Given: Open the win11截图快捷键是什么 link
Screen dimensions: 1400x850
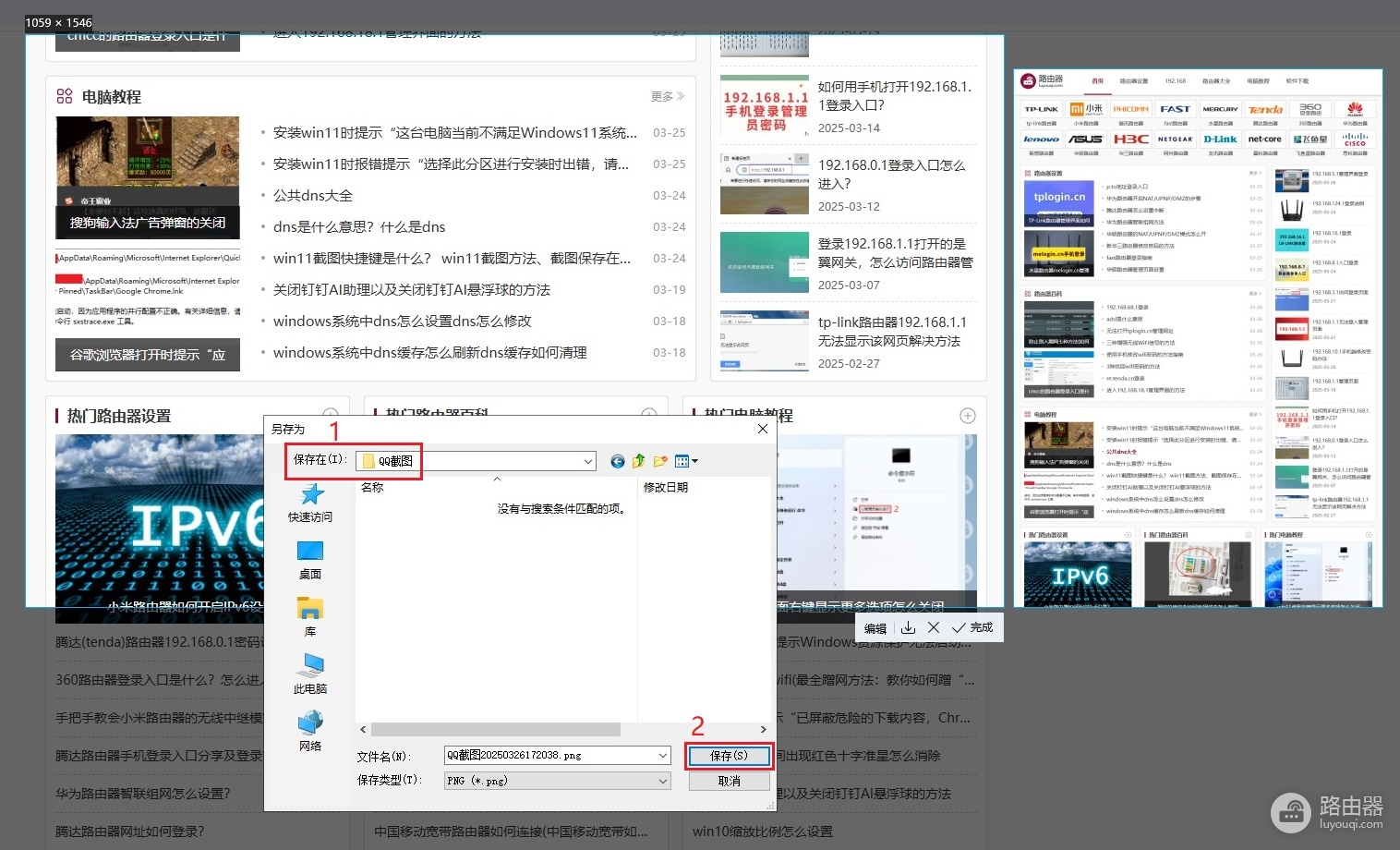Looking at the screenshot, I should point(453,258).
